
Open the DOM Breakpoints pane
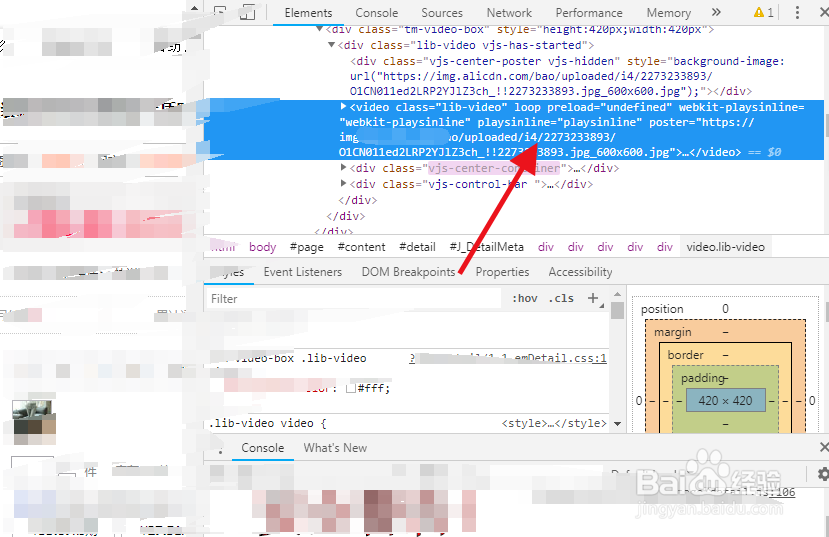408,272
